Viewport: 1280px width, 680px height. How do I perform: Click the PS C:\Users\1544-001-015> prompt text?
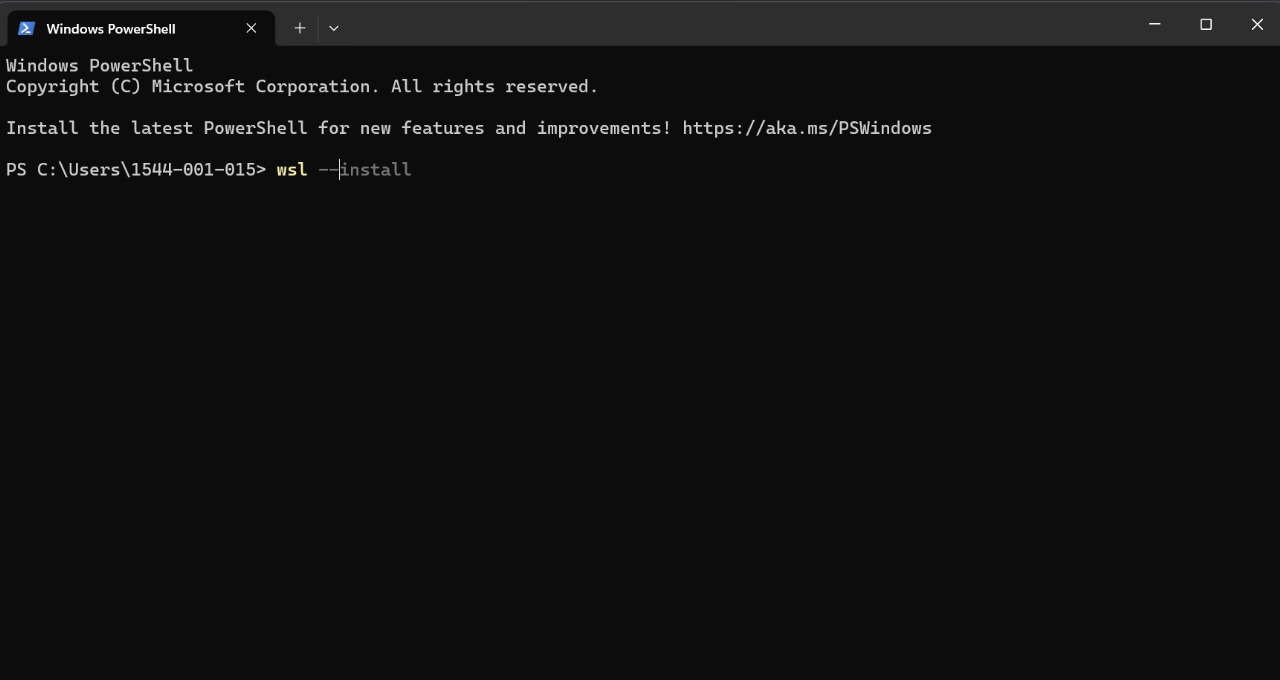pyautogui.click(x=136, y=169)
